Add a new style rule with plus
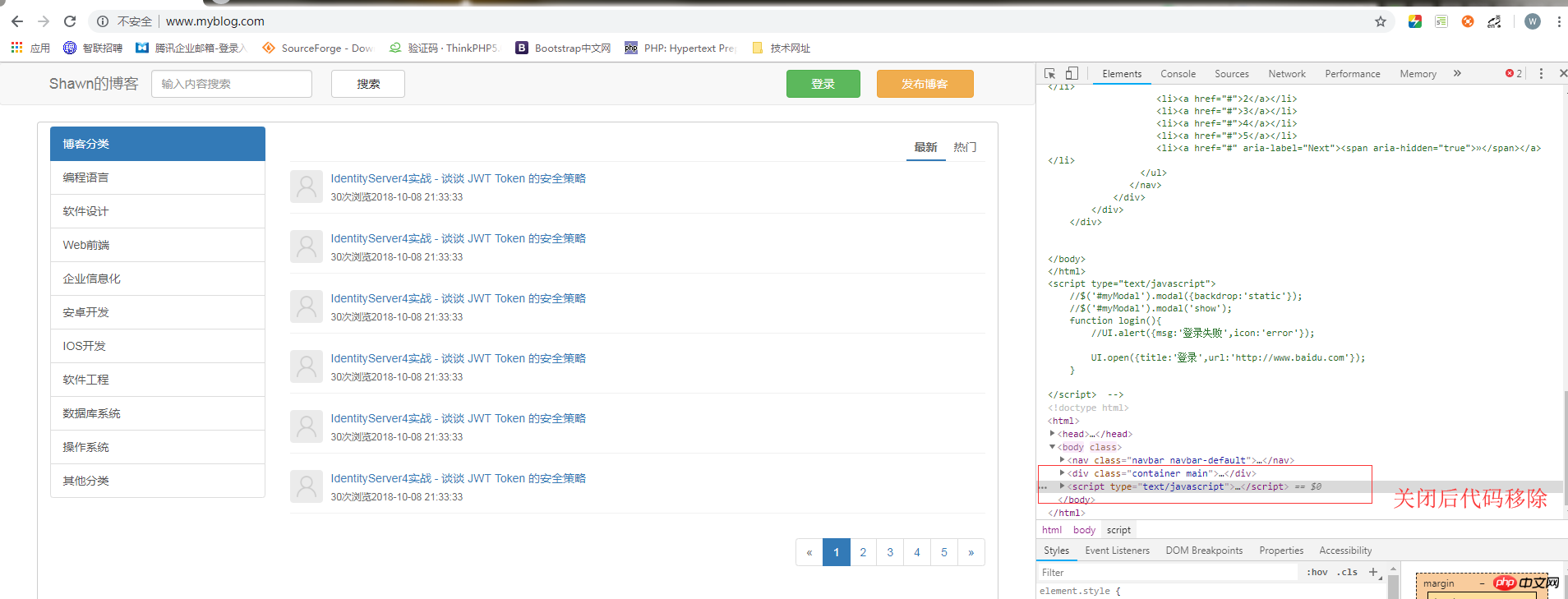1568x599 pixels. coord(1373,573)
